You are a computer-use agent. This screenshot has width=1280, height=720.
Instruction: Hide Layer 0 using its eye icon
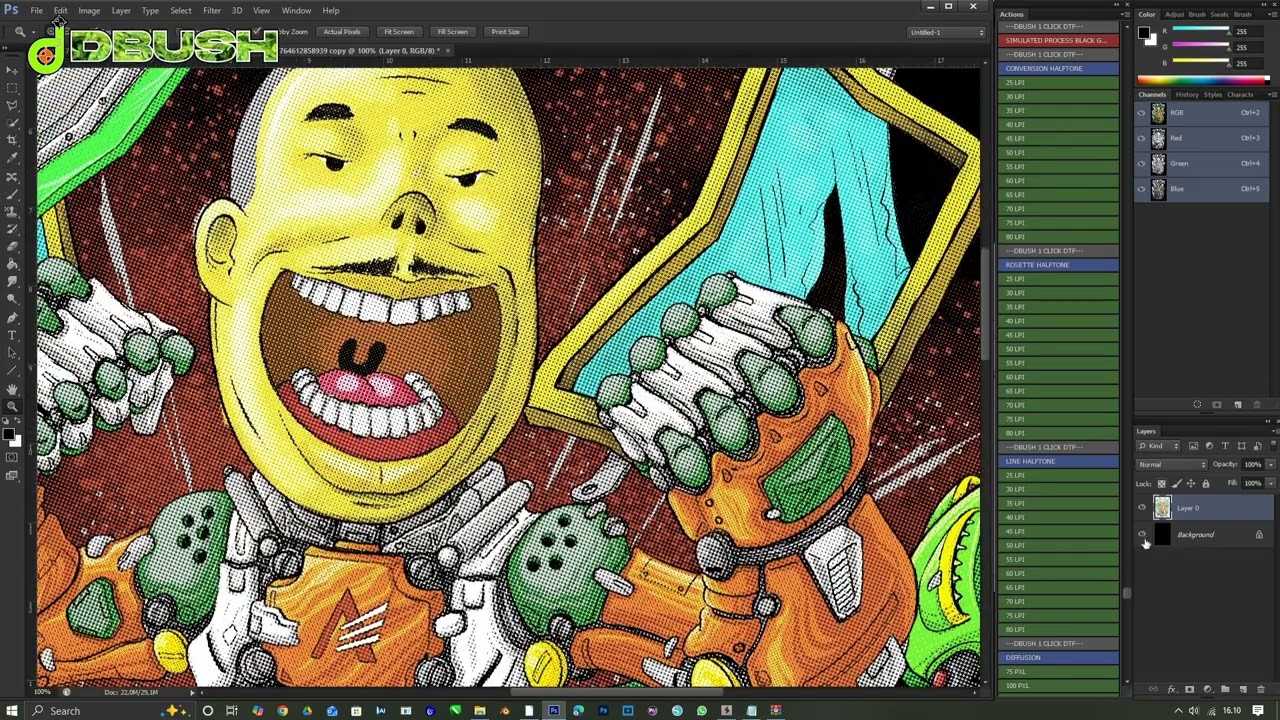pyautogui.click(x=1142, y=508)
